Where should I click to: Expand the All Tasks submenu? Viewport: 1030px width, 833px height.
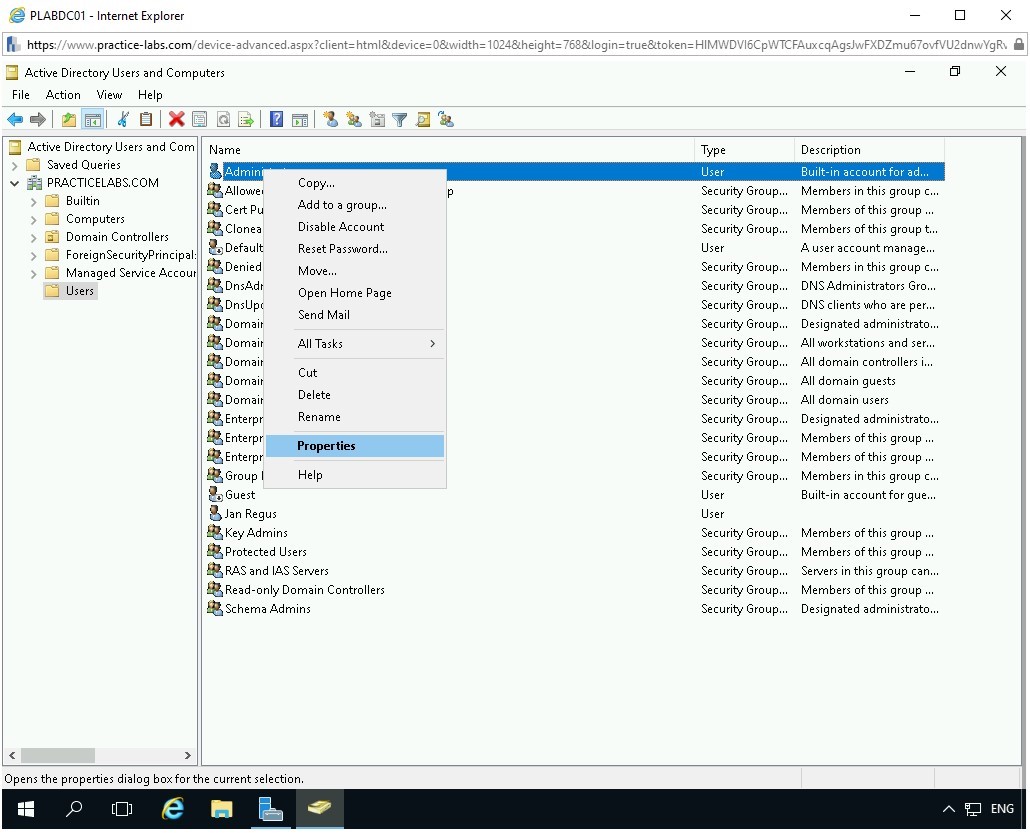tap(355, 344)
